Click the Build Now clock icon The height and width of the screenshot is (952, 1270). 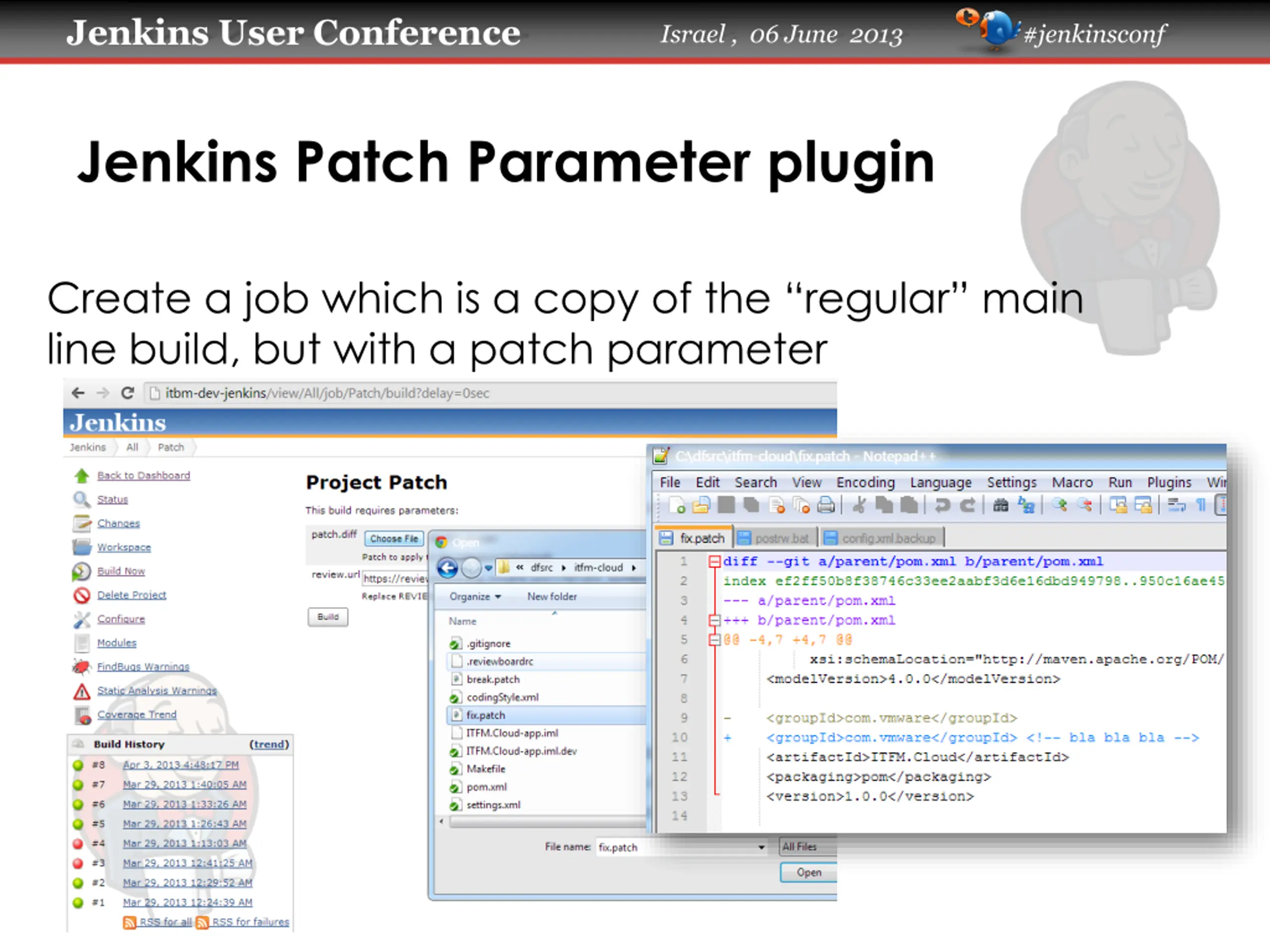click(81, 572)
